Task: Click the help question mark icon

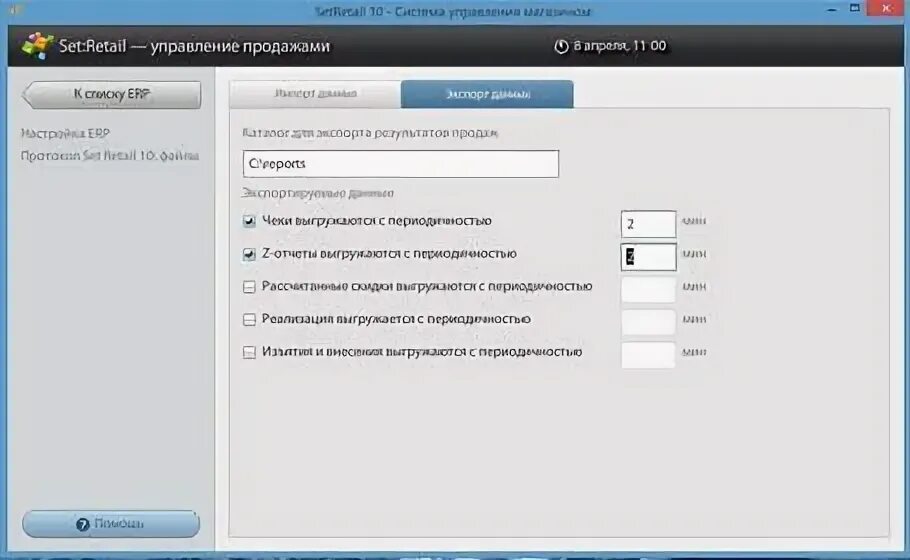Action: pyautogui.click(x=82, y=524)
